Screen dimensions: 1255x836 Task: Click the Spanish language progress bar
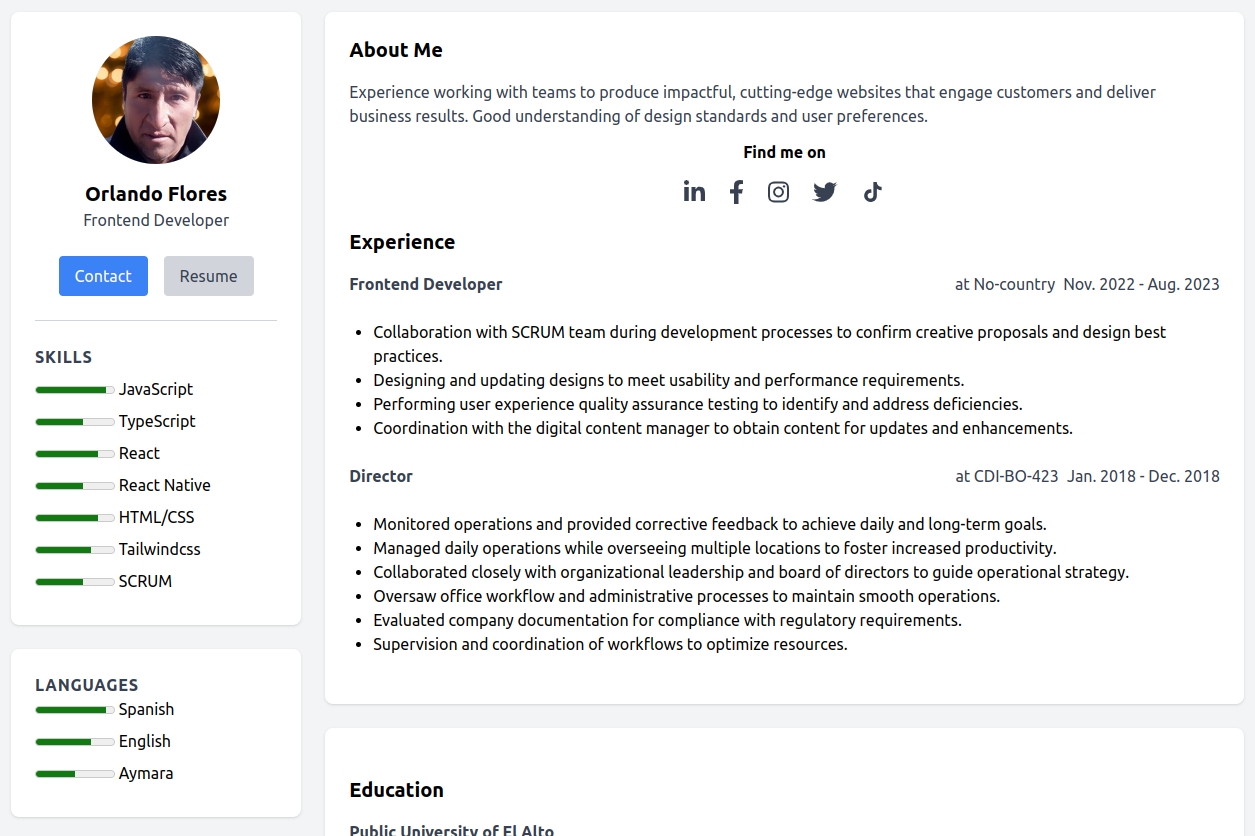[x=74, y=710]
